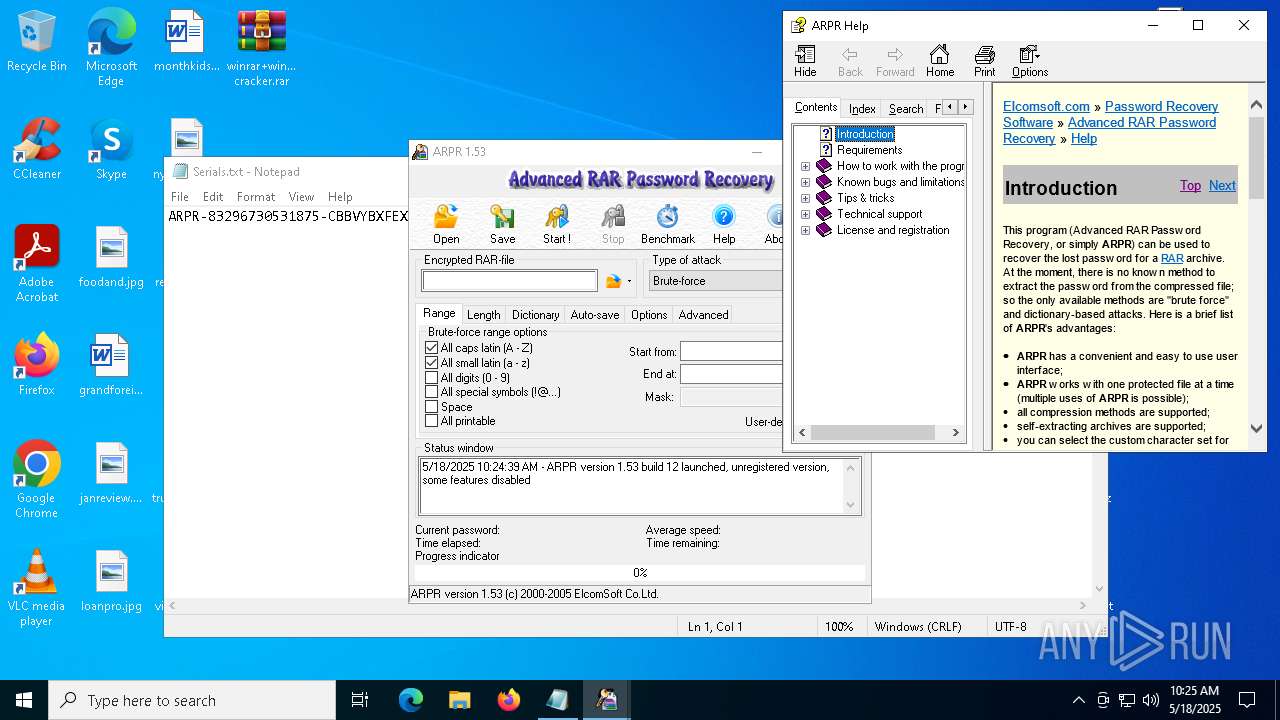The image size is (1280, 720).
Task: Click the Top link in help header
Action: tap(1190, 185)
